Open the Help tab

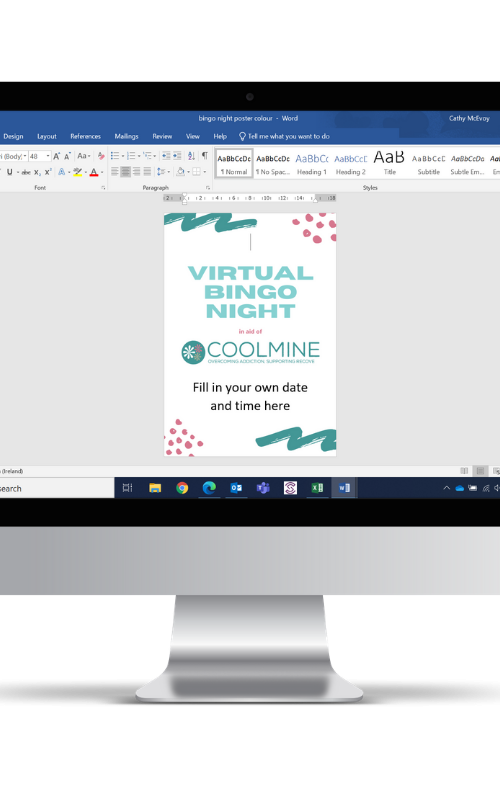(x=220, y=136)
